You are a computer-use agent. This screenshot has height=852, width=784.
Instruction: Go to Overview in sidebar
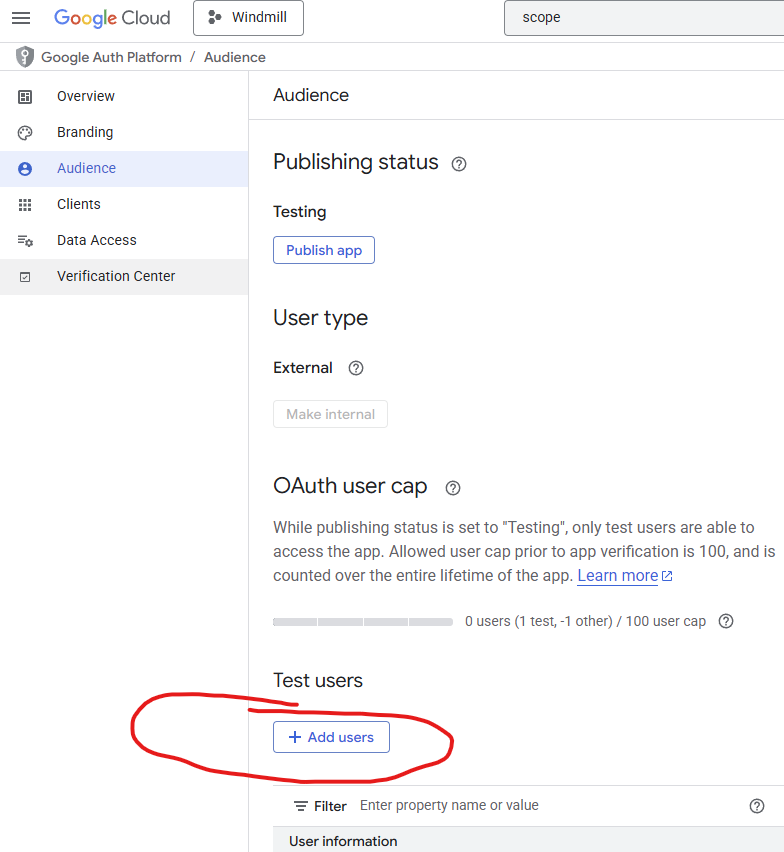(x=86, y=96)
